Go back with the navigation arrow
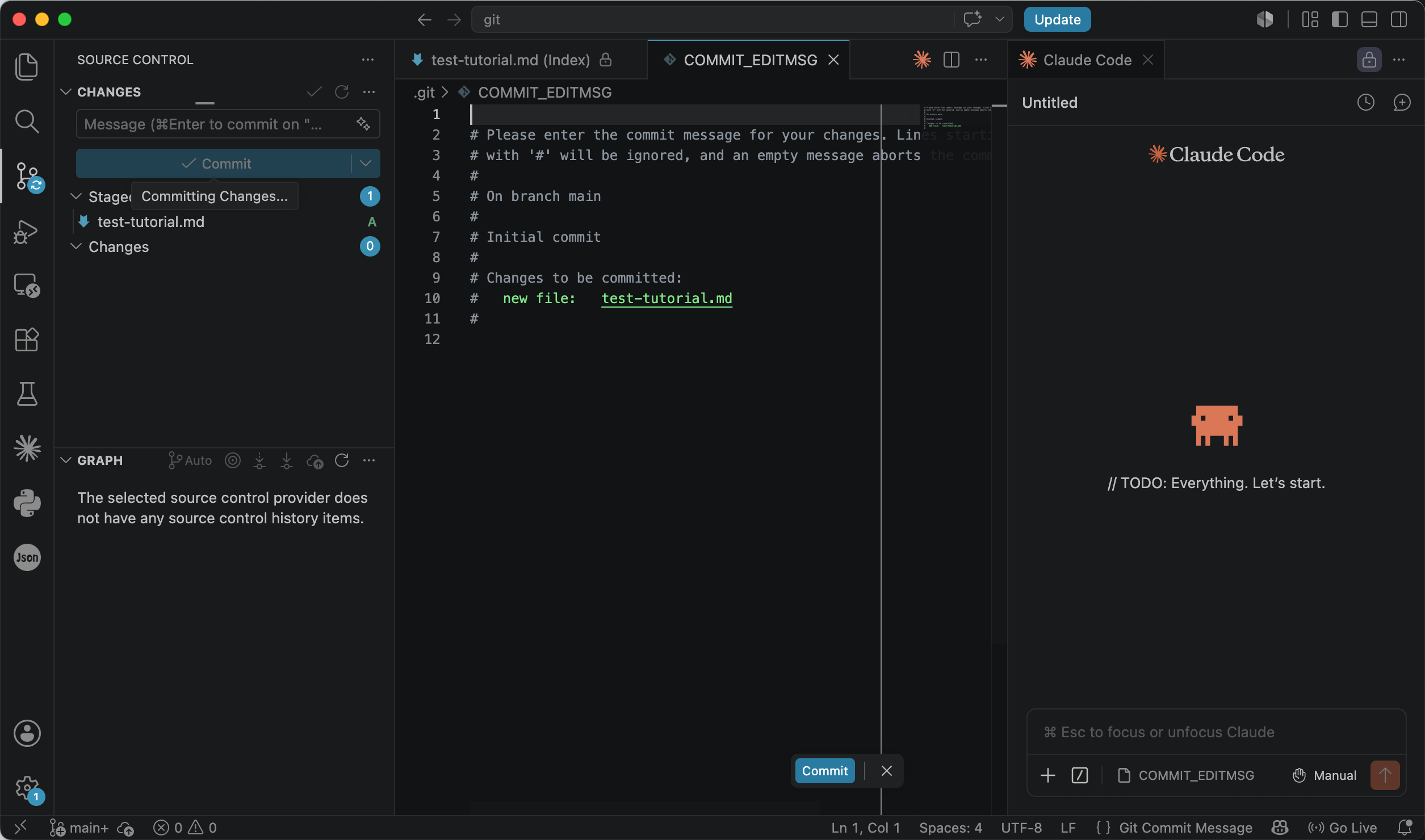 coord(424,20)
